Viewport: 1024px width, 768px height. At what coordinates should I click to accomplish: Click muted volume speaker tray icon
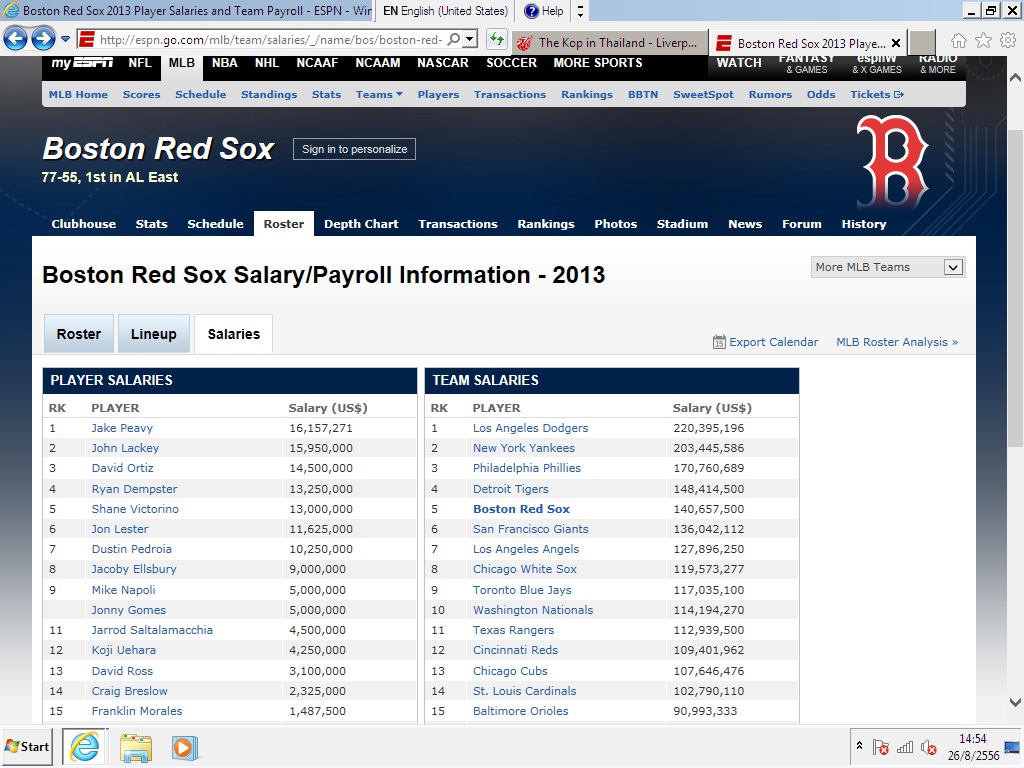coord(929,747)
